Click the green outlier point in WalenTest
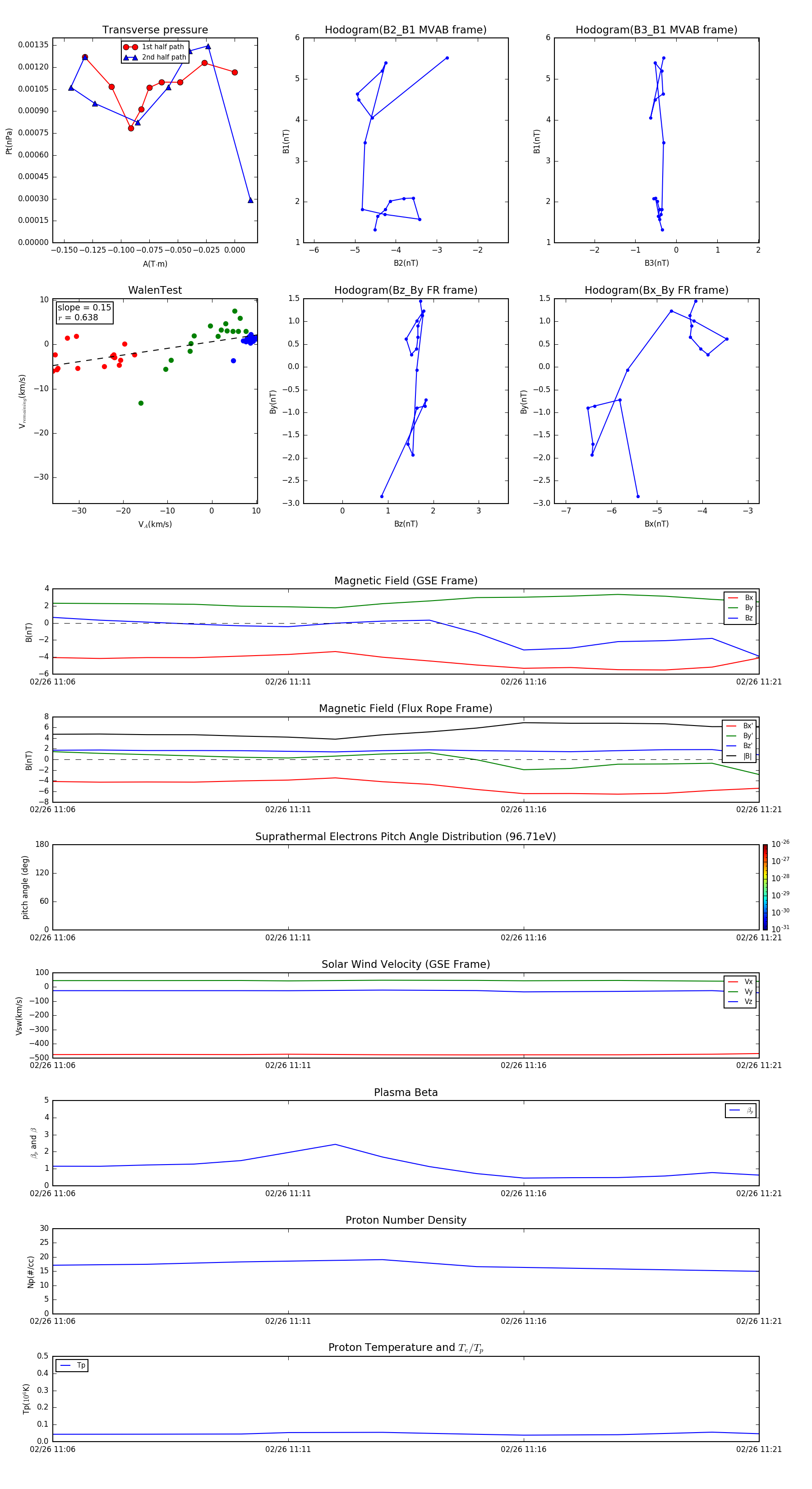 (141, 403)
